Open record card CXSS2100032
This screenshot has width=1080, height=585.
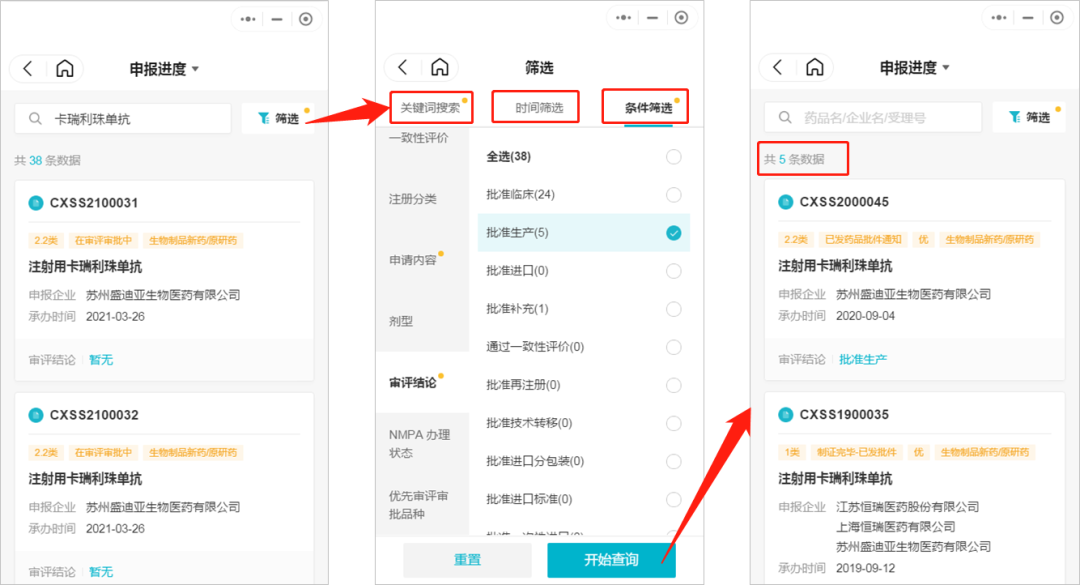tap(164, 489)
